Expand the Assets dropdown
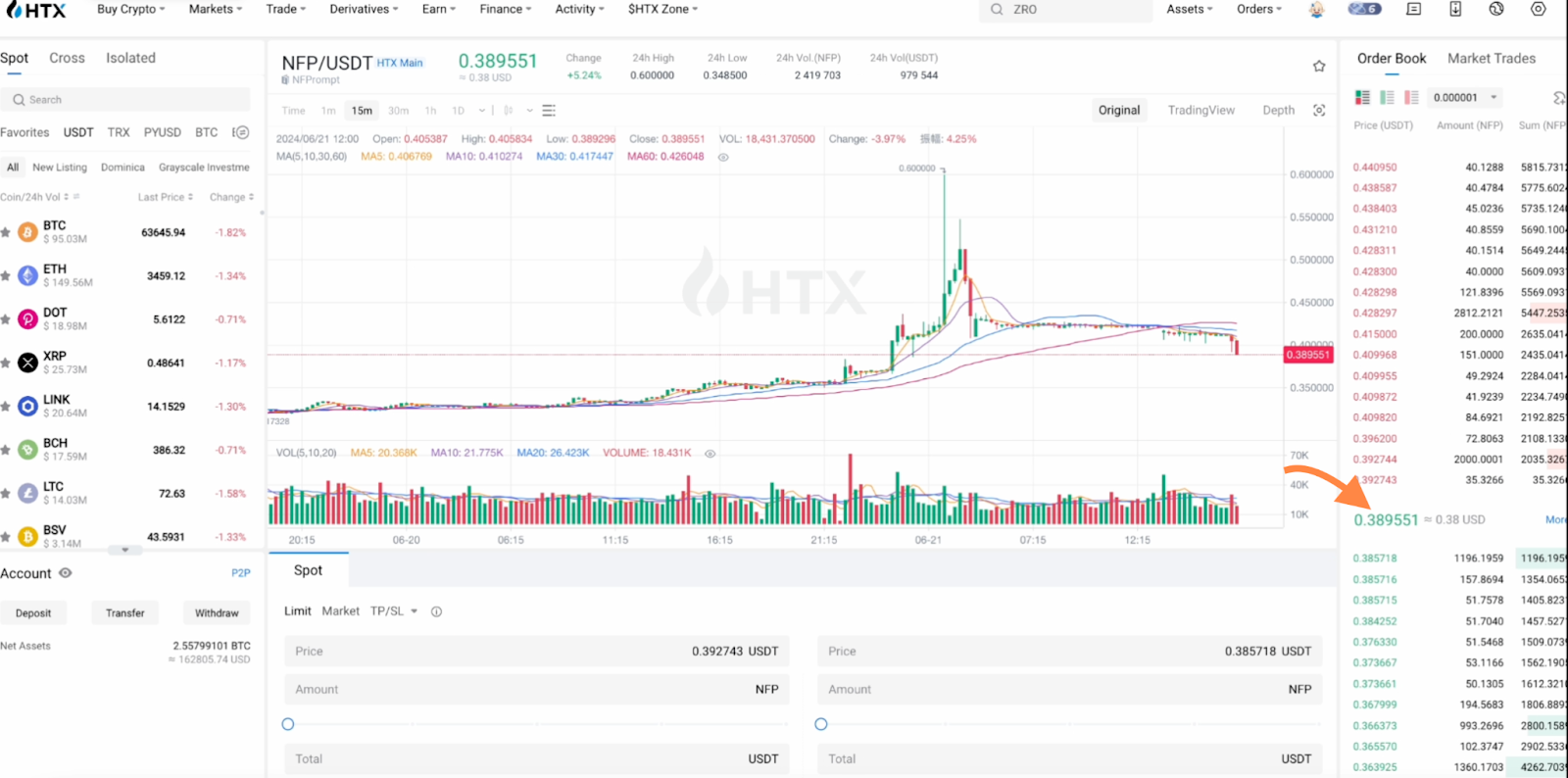Image resolution: width=1568 pixels, height=778 pixels. click(1189, 9)
